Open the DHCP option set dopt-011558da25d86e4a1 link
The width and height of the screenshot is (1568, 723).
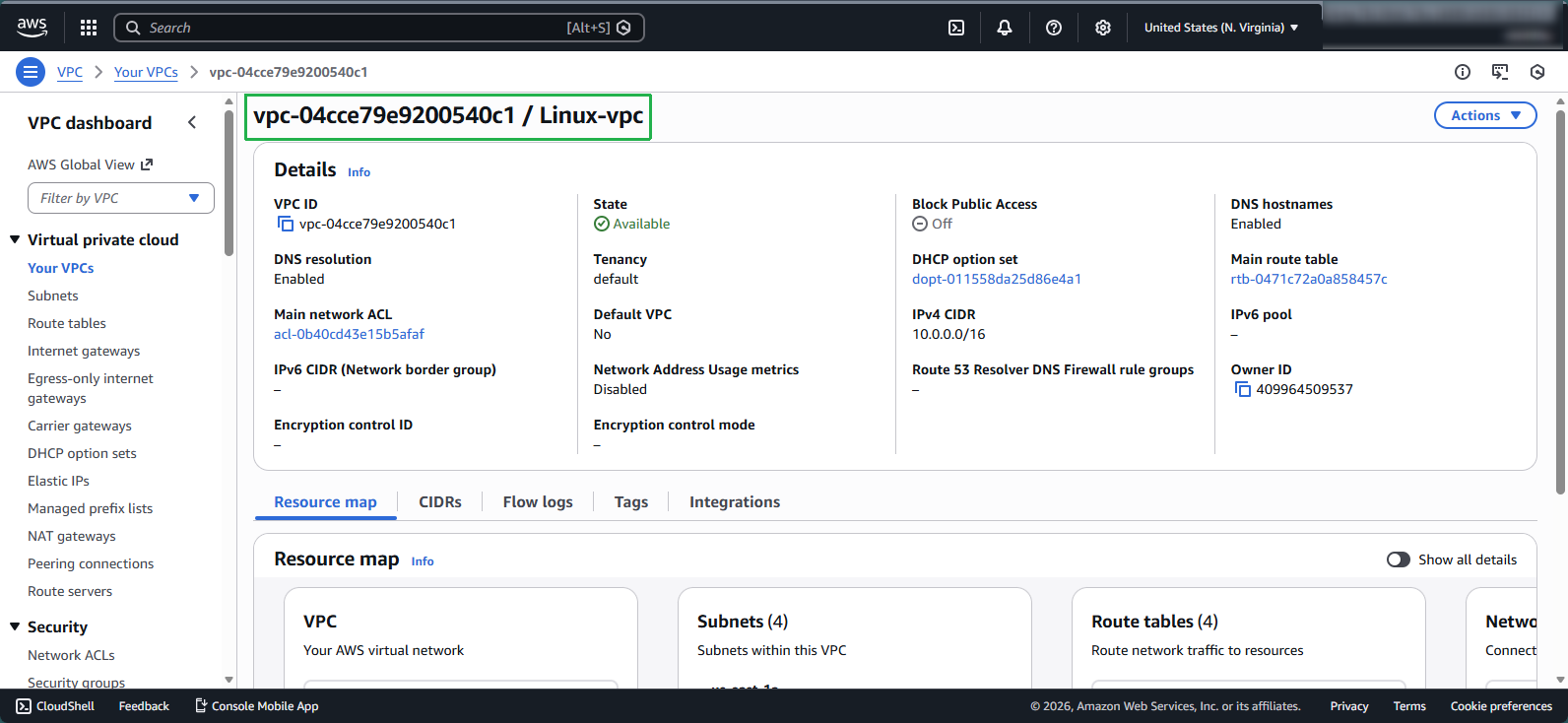pos(996,280)
